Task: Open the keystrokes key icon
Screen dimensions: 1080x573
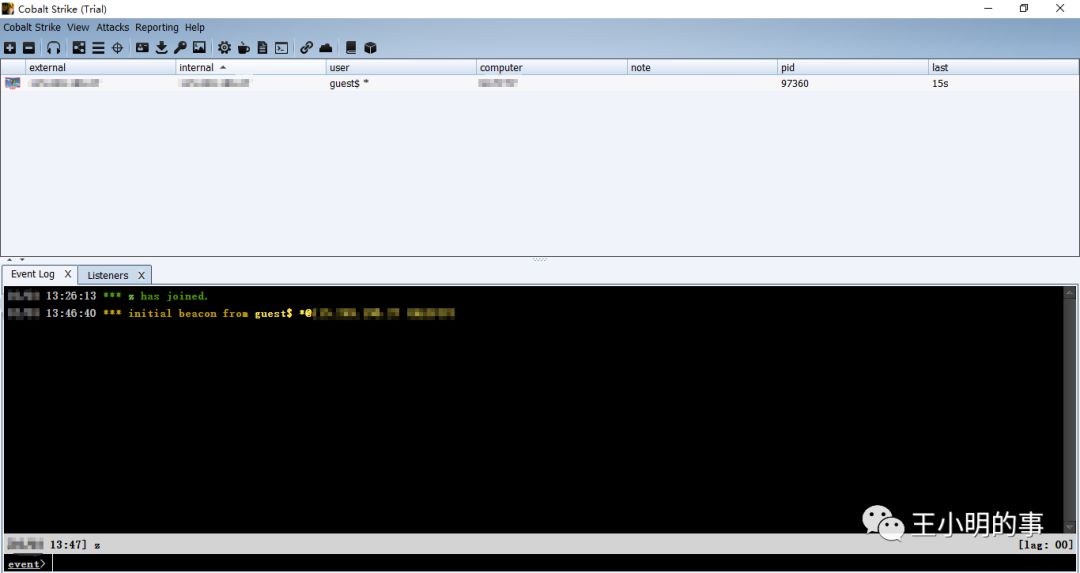Action: (x=180, y=48)
